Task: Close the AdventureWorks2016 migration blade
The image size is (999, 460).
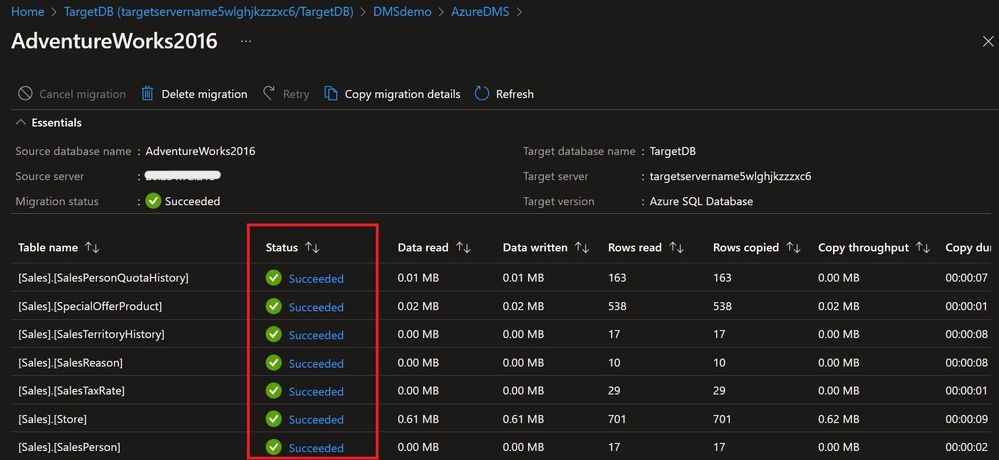Action: tap(988, 42)
